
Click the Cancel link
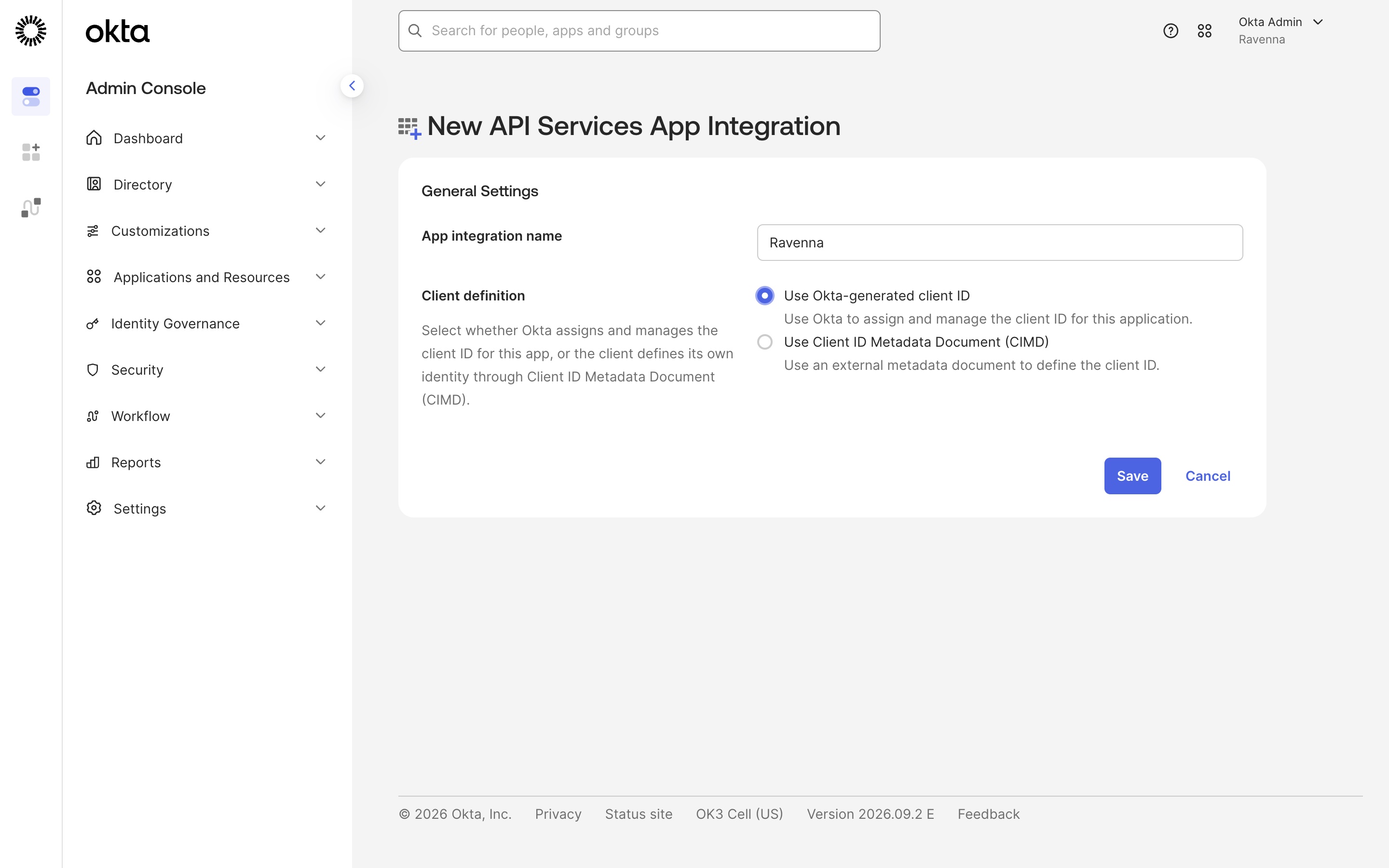point(1208,476)
